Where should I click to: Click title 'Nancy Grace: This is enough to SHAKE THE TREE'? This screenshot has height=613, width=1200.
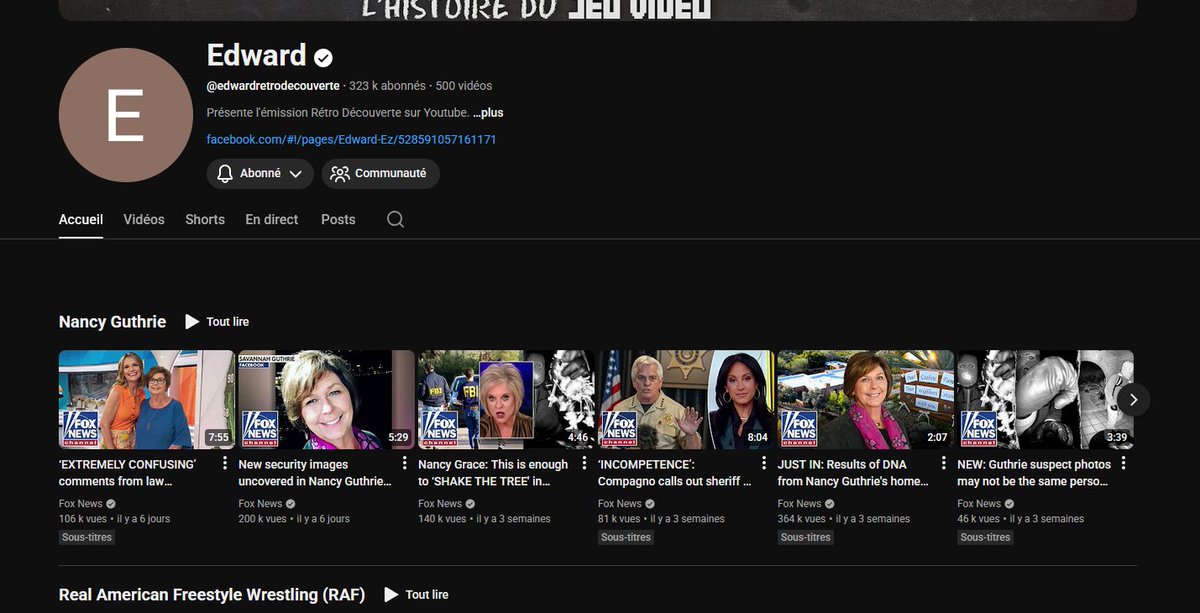coord(493,473)
